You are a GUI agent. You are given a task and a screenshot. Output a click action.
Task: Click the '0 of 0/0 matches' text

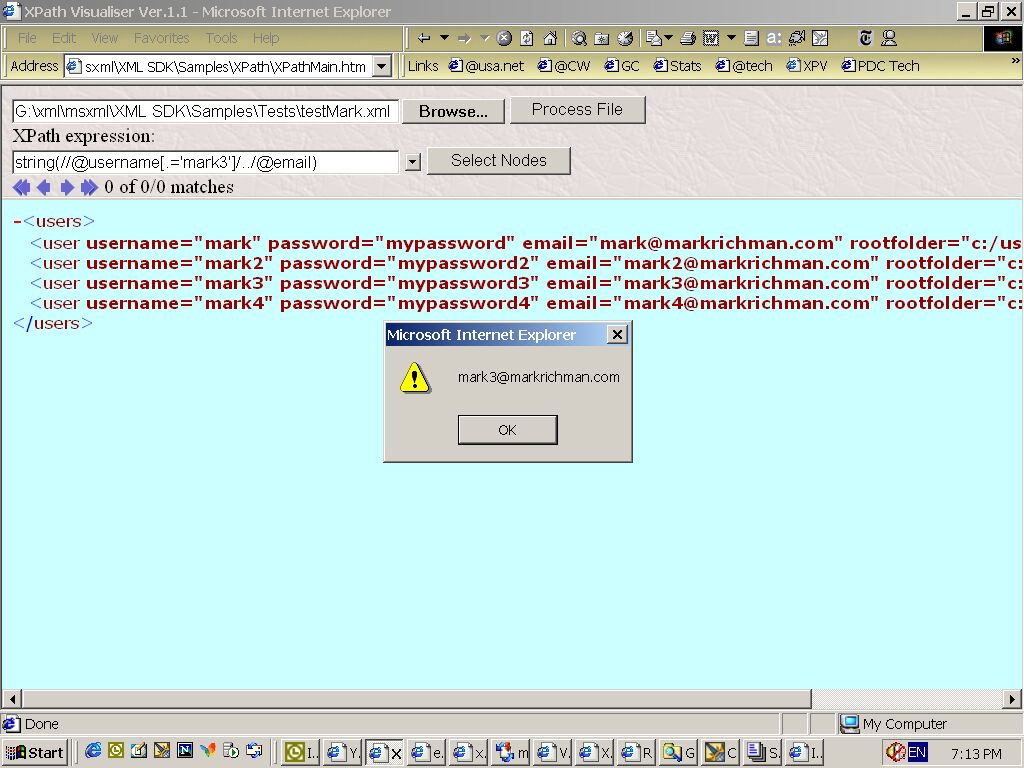[x=169, y=187]
